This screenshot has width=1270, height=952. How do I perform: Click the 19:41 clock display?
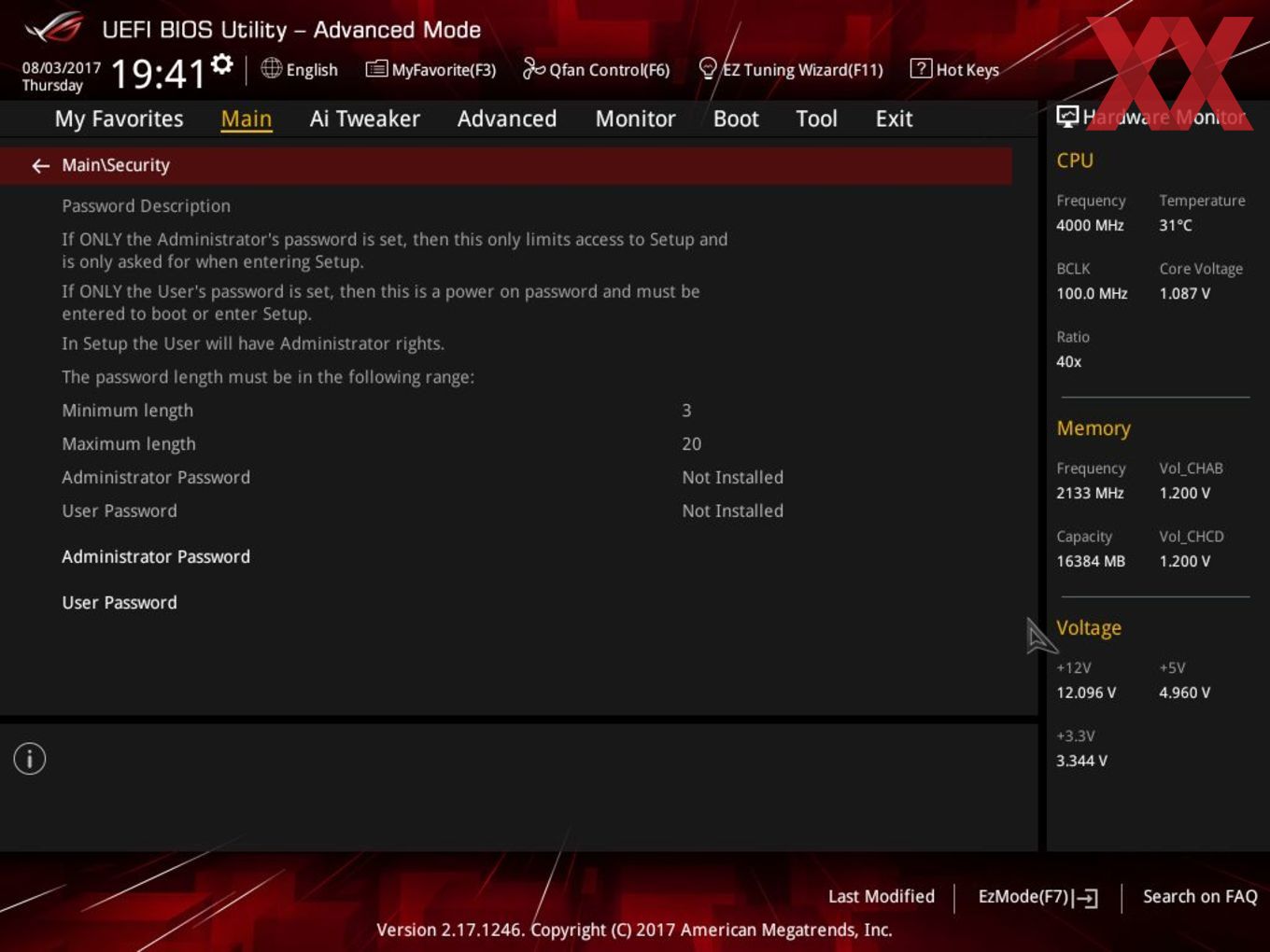157,73
